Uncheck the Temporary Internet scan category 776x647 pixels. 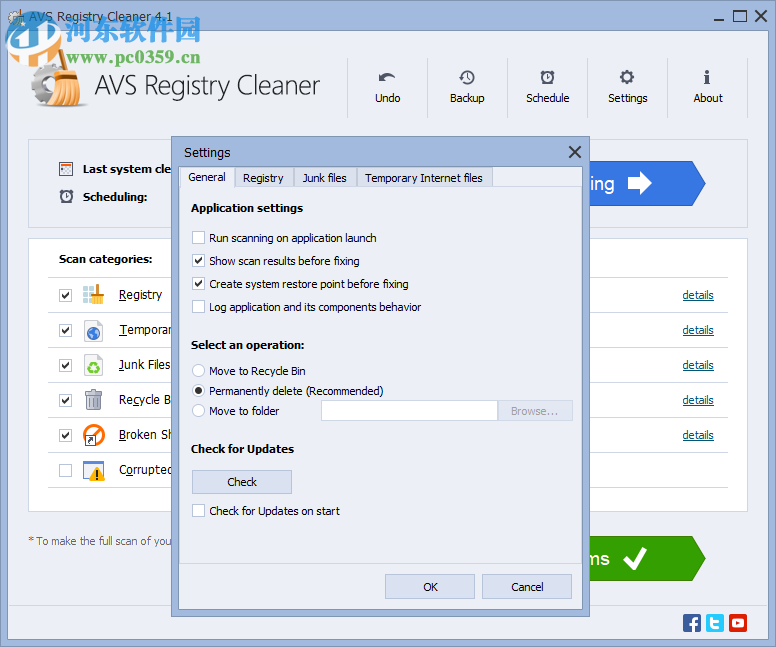pos(65,330)
